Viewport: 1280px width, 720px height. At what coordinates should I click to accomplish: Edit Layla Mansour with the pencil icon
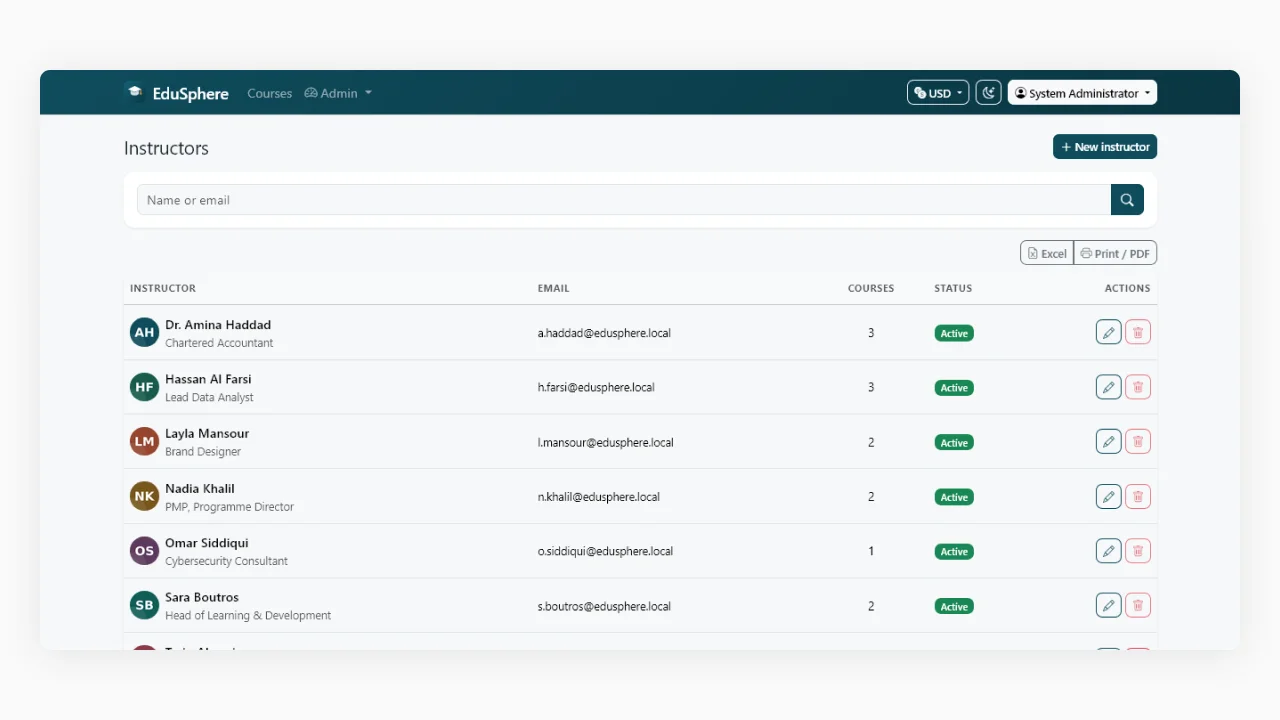pos(1108,442)
